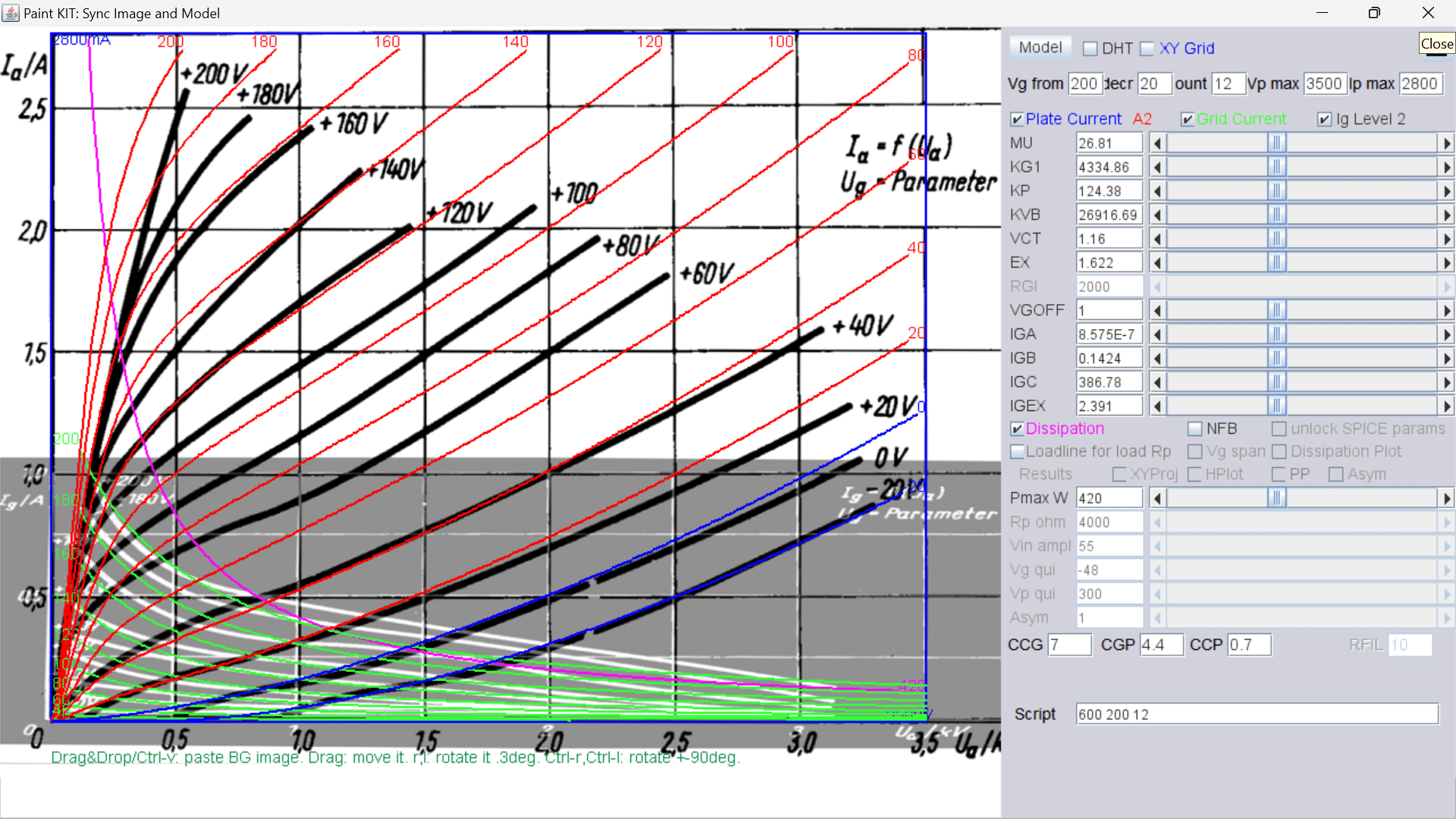Toggle the Ig Level 2 checkbox
Image resolution: width=1456 pixels, height=819 pixels.
(1325, 120)
